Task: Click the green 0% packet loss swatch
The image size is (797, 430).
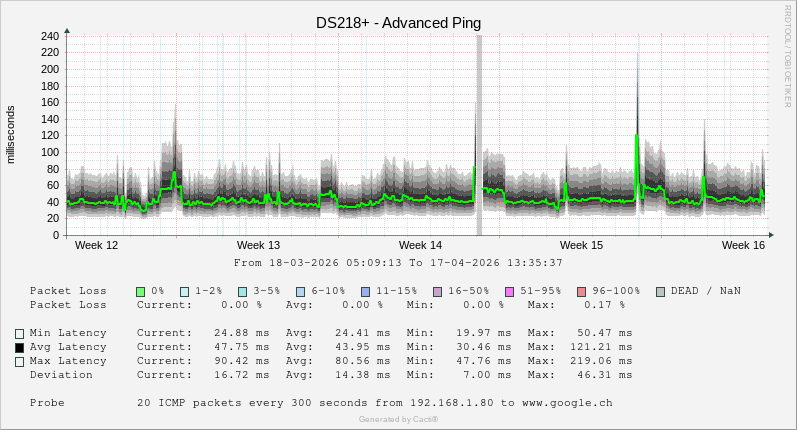Action: point(141,291)
